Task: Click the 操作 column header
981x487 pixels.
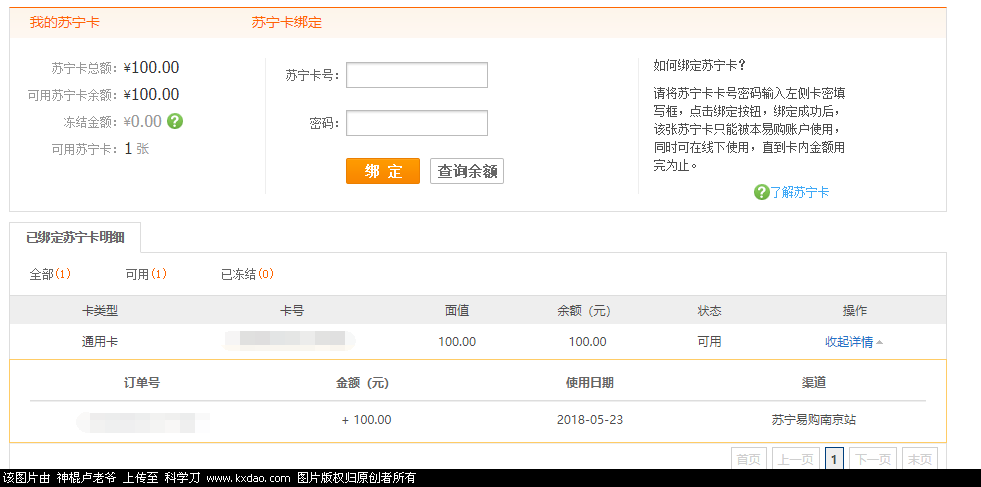Action: [x=855, y=310]
